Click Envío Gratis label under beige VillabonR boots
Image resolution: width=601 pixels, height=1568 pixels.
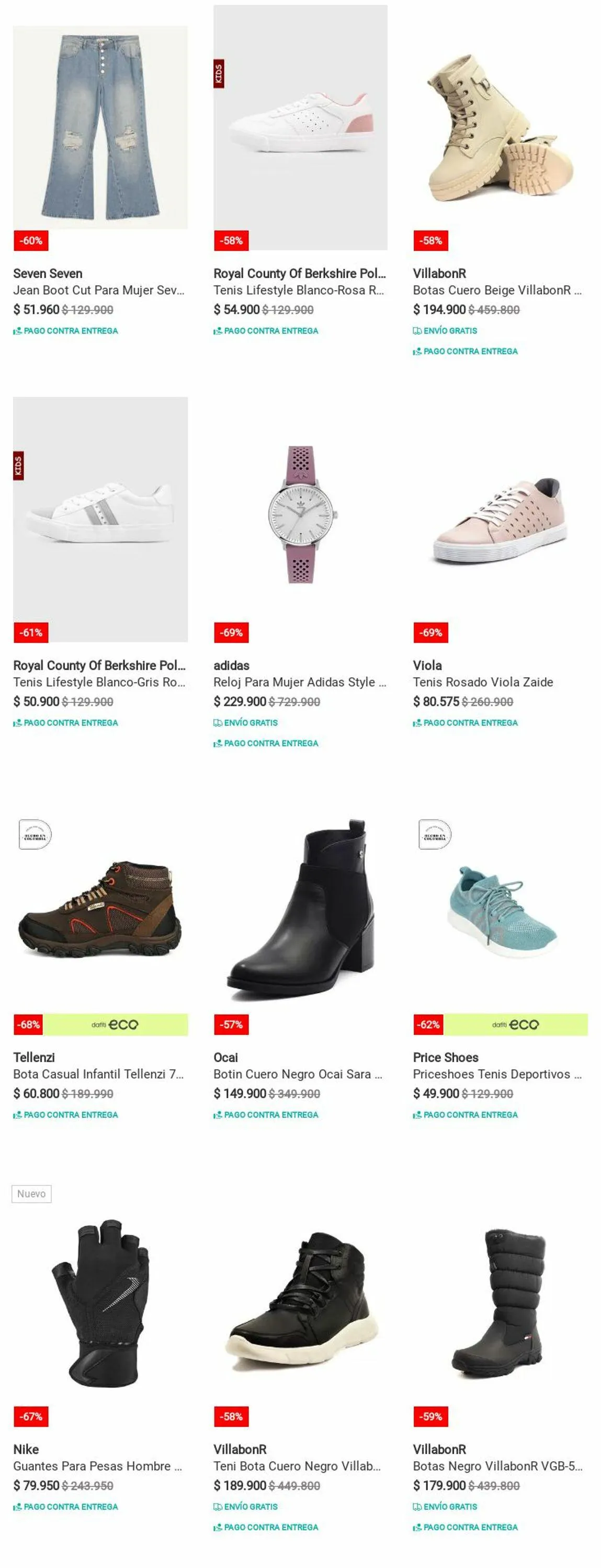(450, 330)
